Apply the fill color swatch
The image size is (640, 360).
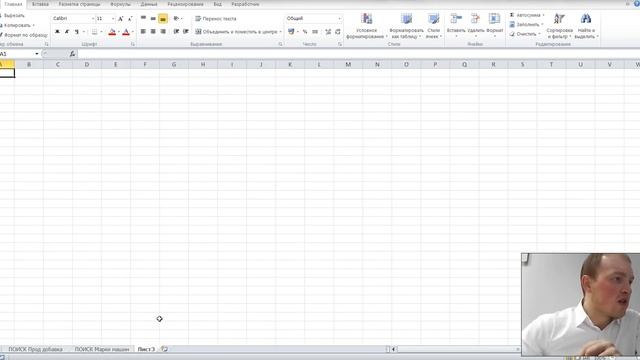coord(112,32)
